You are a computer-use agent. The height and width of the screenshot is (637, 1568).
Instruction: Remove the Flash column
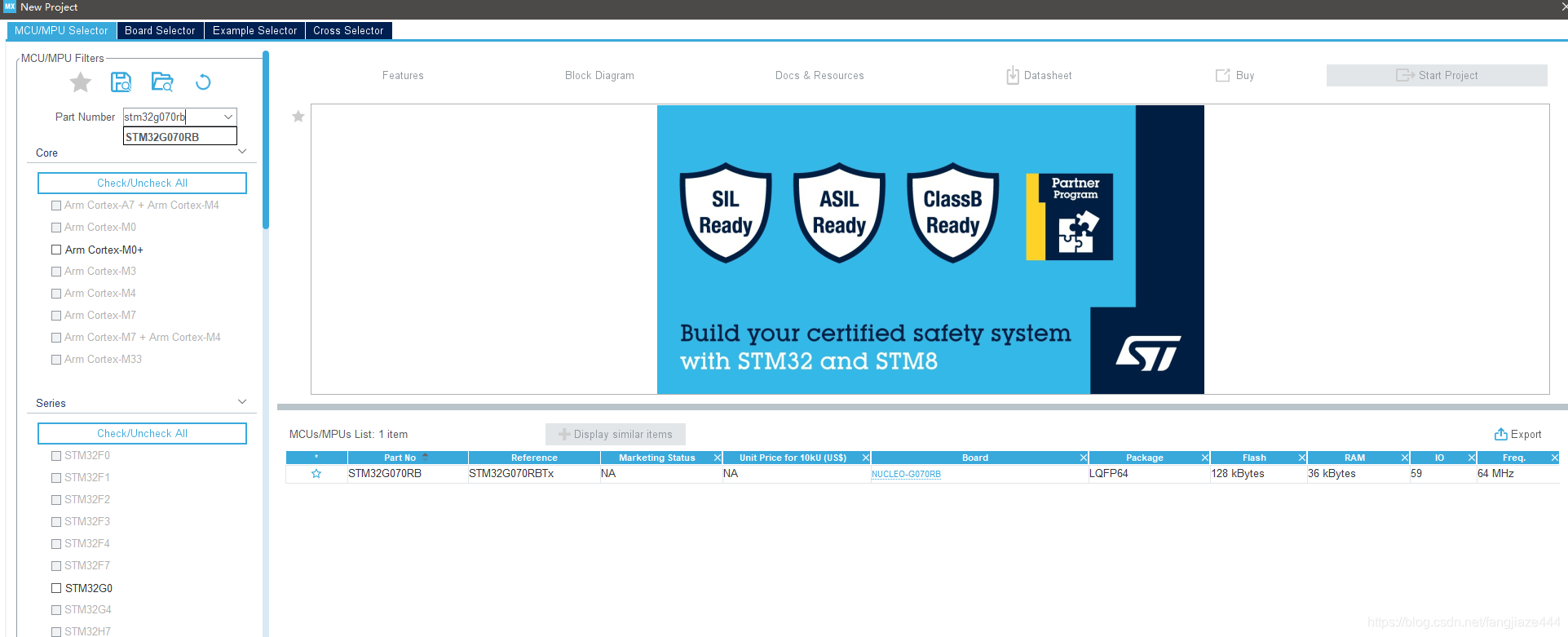1302,458
